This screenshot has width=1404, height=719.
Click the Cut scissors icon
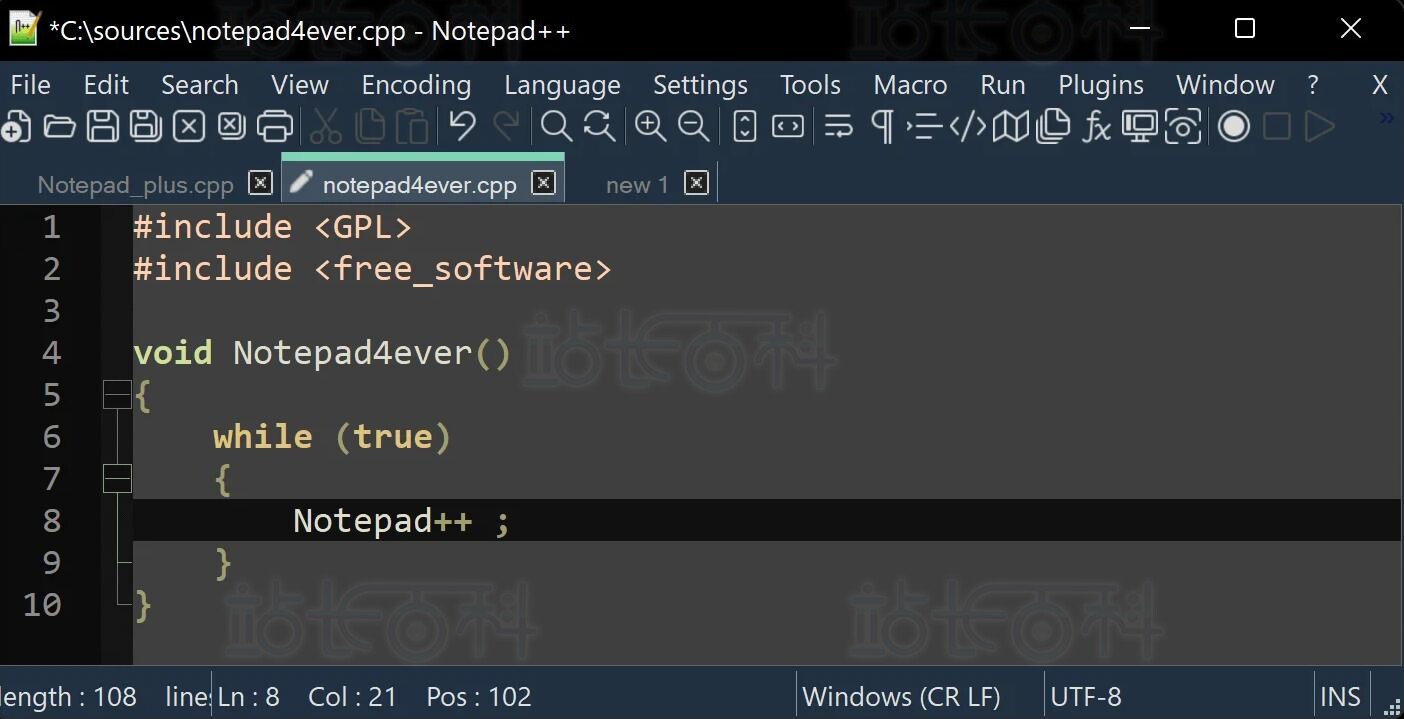coord(326,127)
